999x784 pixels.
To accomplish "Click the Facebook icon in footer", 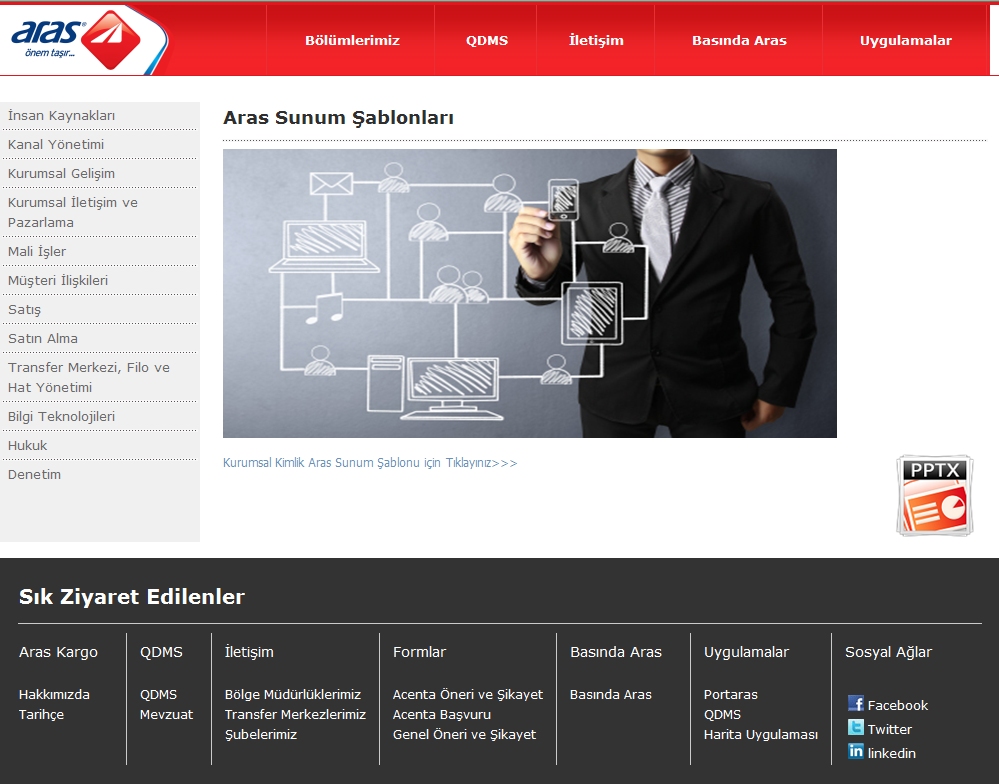I will [x=856, y=704].
